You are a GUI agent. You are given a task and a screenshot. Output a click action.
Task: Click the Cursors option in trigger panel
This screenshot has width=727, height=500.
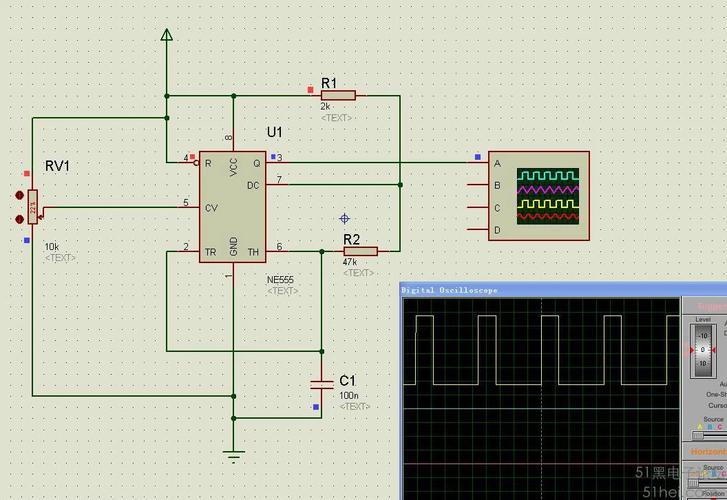point(717,405)
